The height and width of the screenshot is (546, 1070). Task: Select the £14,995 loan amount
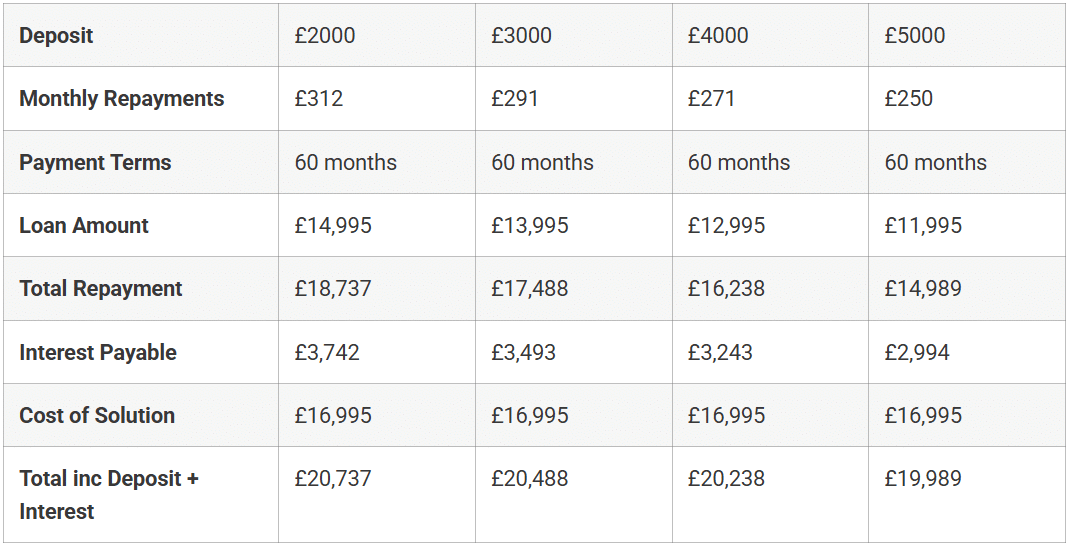(333, 225)
